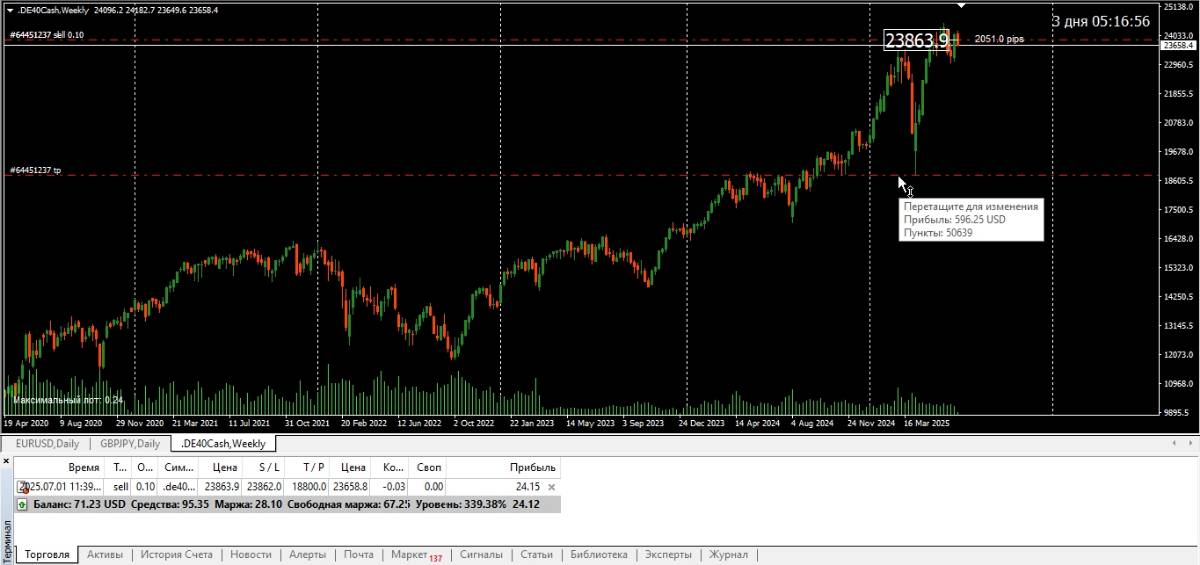The width and height of the screenshot is (1200, 565).
Task: Open the Маркет tab
Action: point(415,554)
